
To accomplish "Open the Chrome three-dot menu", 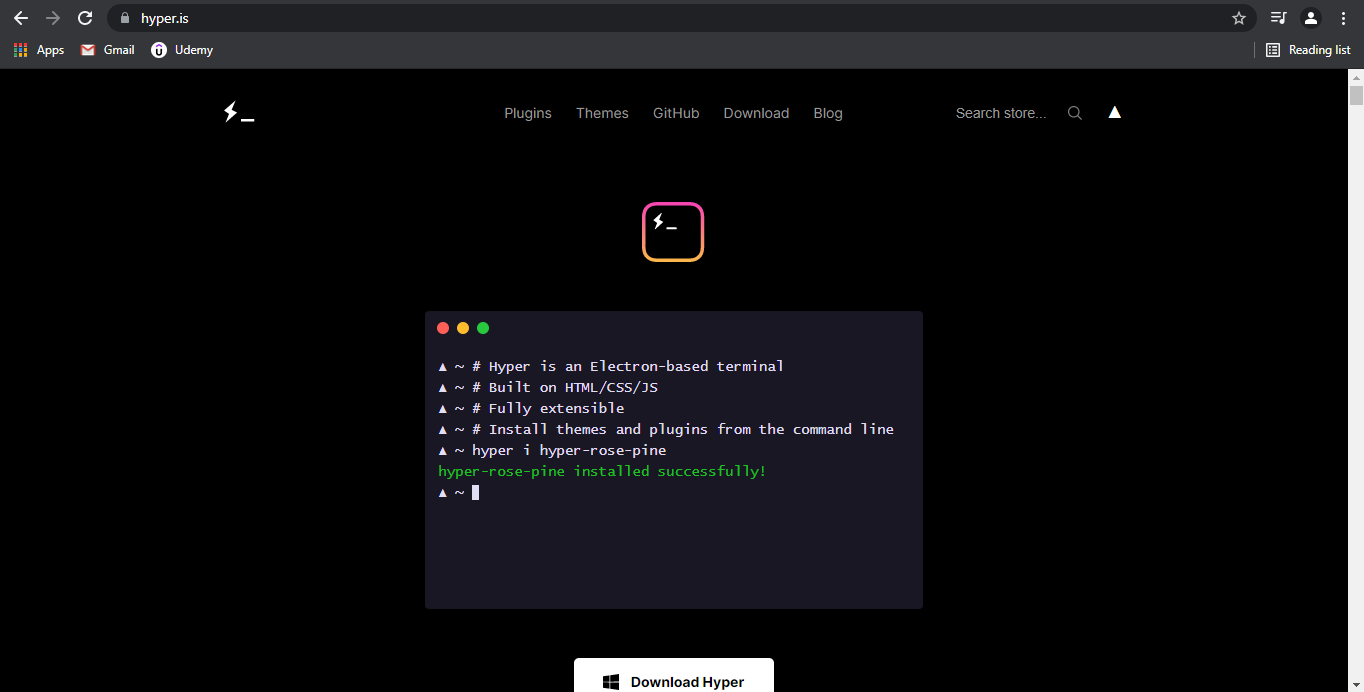I will tap(1343, 18).
